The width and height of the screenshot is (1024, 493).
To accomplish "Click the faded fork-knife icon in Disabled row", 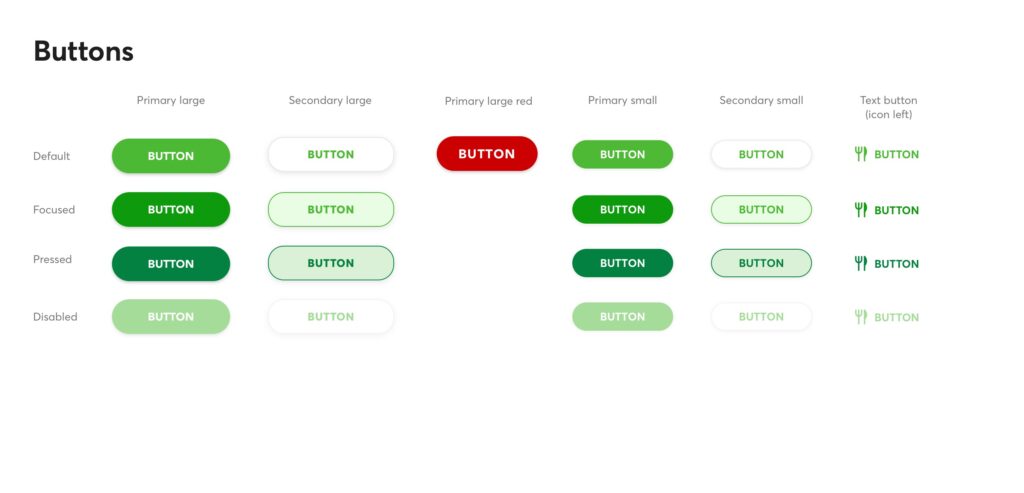I will [x=860, y=317].
